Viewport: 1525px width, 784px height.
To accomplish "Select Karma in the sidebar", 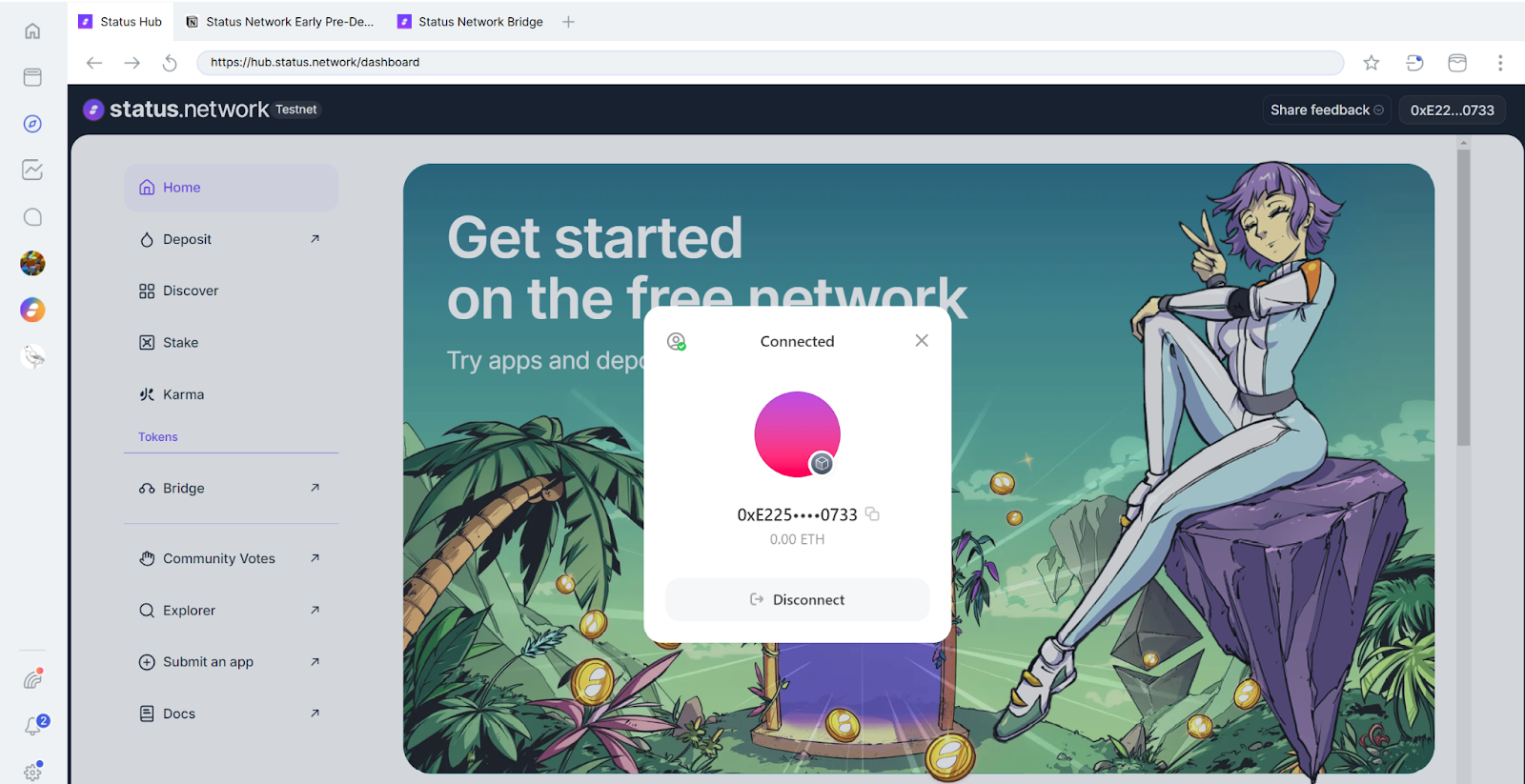I will 183,394.
